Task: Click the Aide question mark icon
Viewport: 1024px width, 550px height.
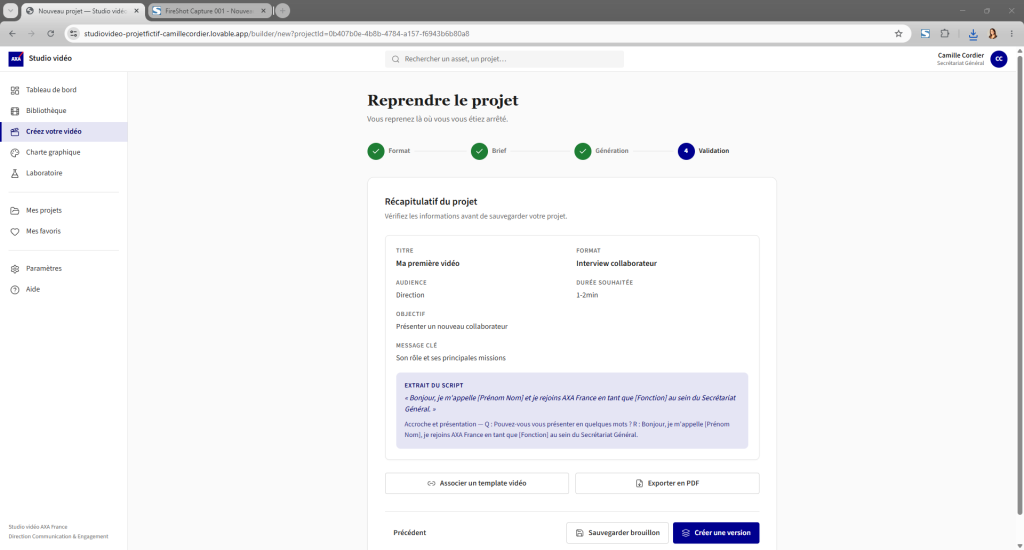Action: [x=15, y=290]
